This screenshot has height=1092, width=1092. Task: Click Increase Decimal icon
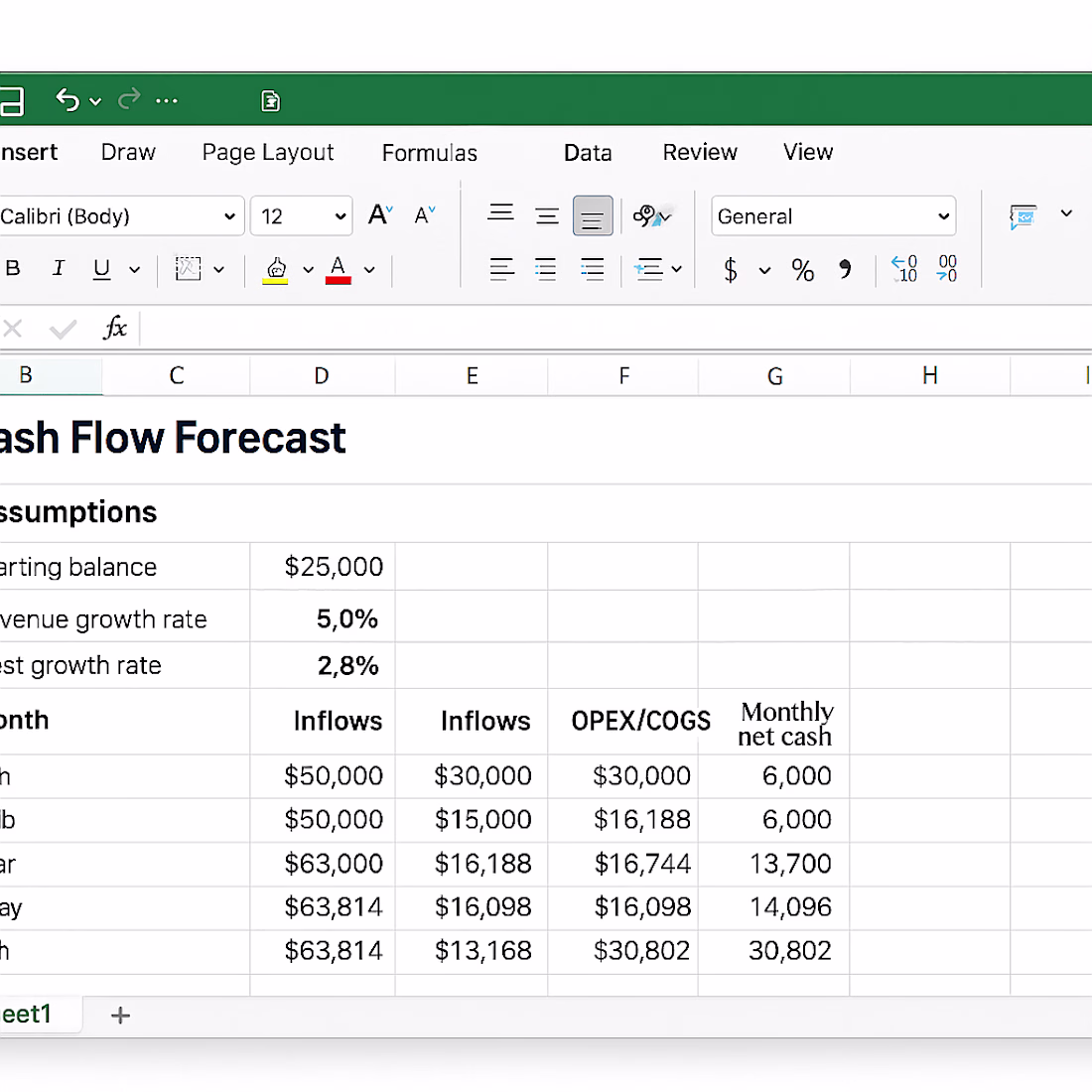click(904, 269)
